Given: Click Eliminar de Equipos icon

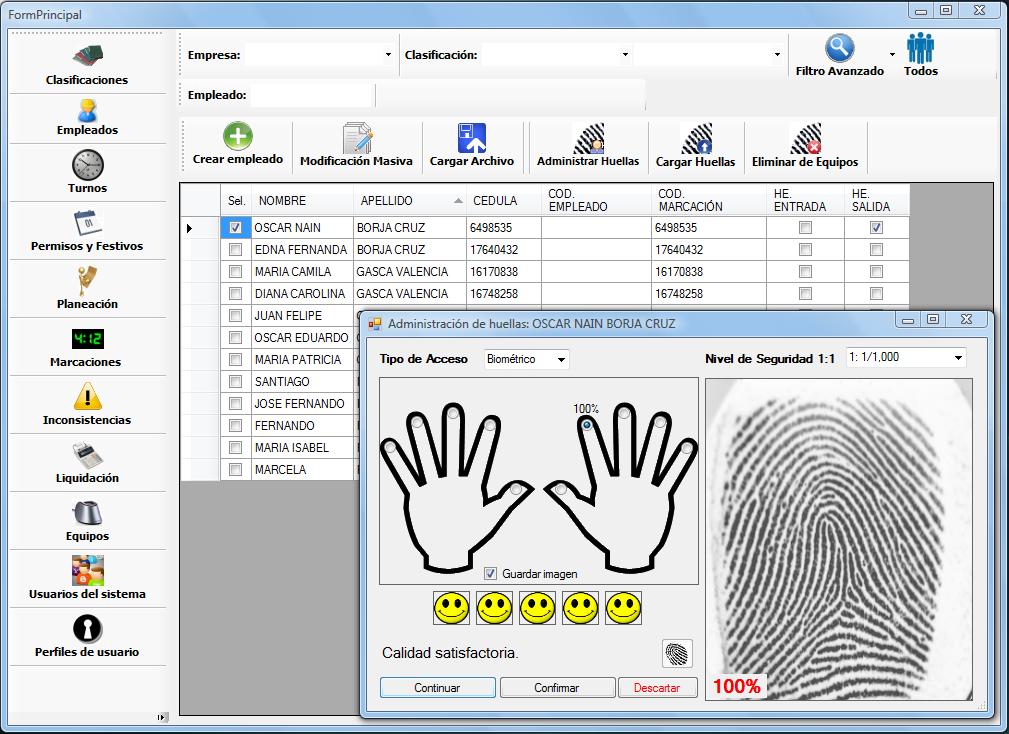Looking at the screenshot, I should pos(804,139).
